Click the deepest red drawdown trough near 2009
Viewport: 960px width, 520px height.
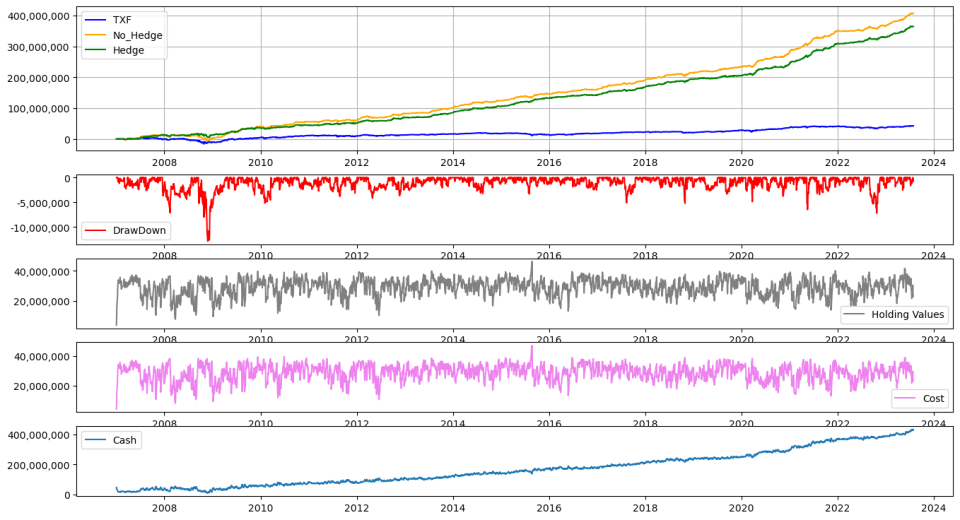(x=208, y=240)
